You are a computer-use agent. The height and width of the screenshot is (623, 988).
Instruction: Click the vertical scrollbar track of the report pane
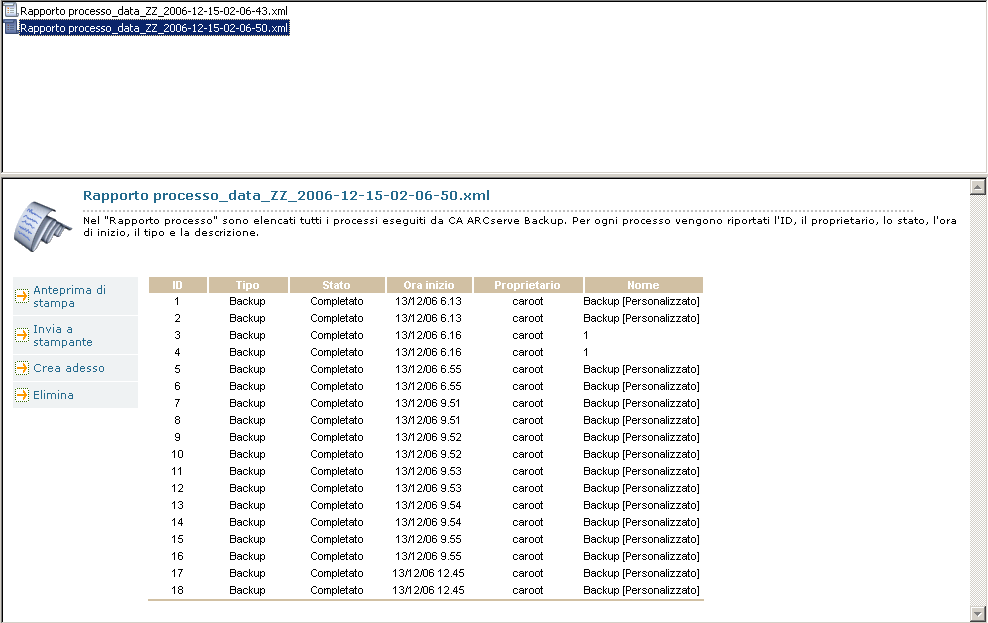[977, 400]
